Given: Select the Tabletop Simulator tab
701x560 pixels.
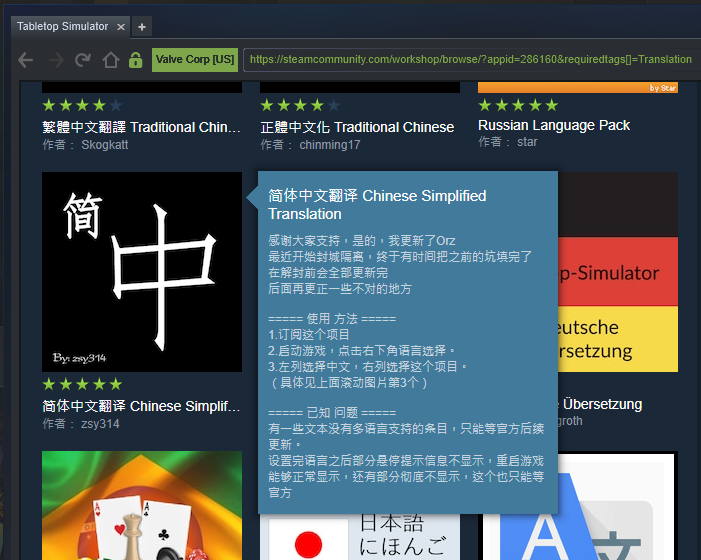Looking at the screenshot, I should click(x=71, y=26).
